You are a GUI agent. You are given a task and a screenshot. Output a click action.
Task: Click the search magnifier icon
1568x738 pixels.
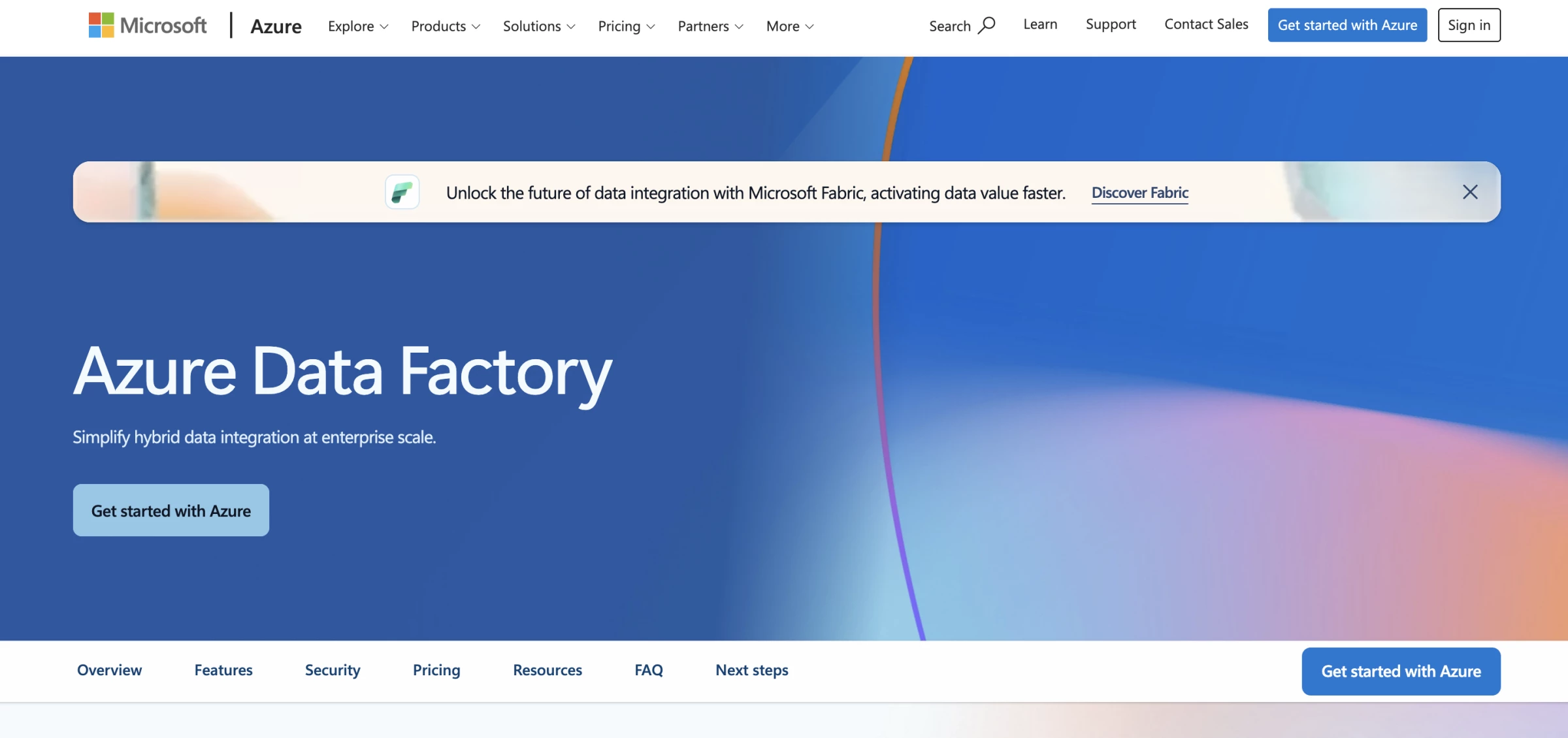(x=987, y=25)
